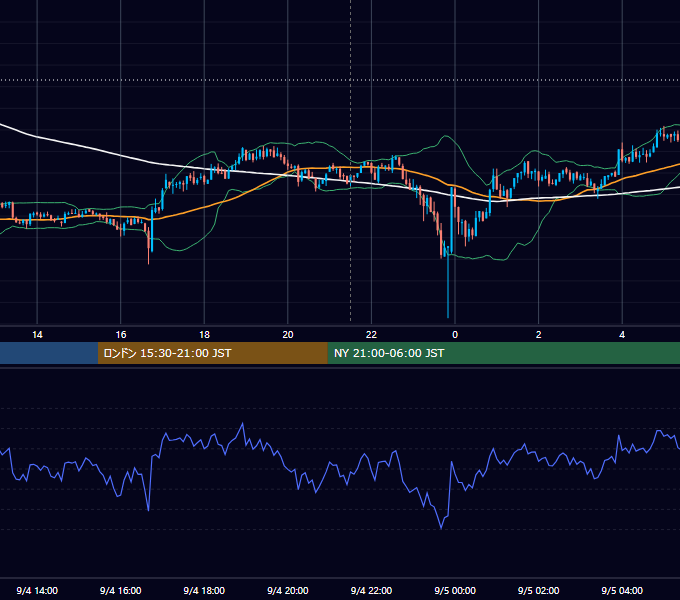Image resolution: width=680 pixels, height=600 pixels.
Task: Click hour label 2 on price chart axis
Action: [x=538, y=335]
